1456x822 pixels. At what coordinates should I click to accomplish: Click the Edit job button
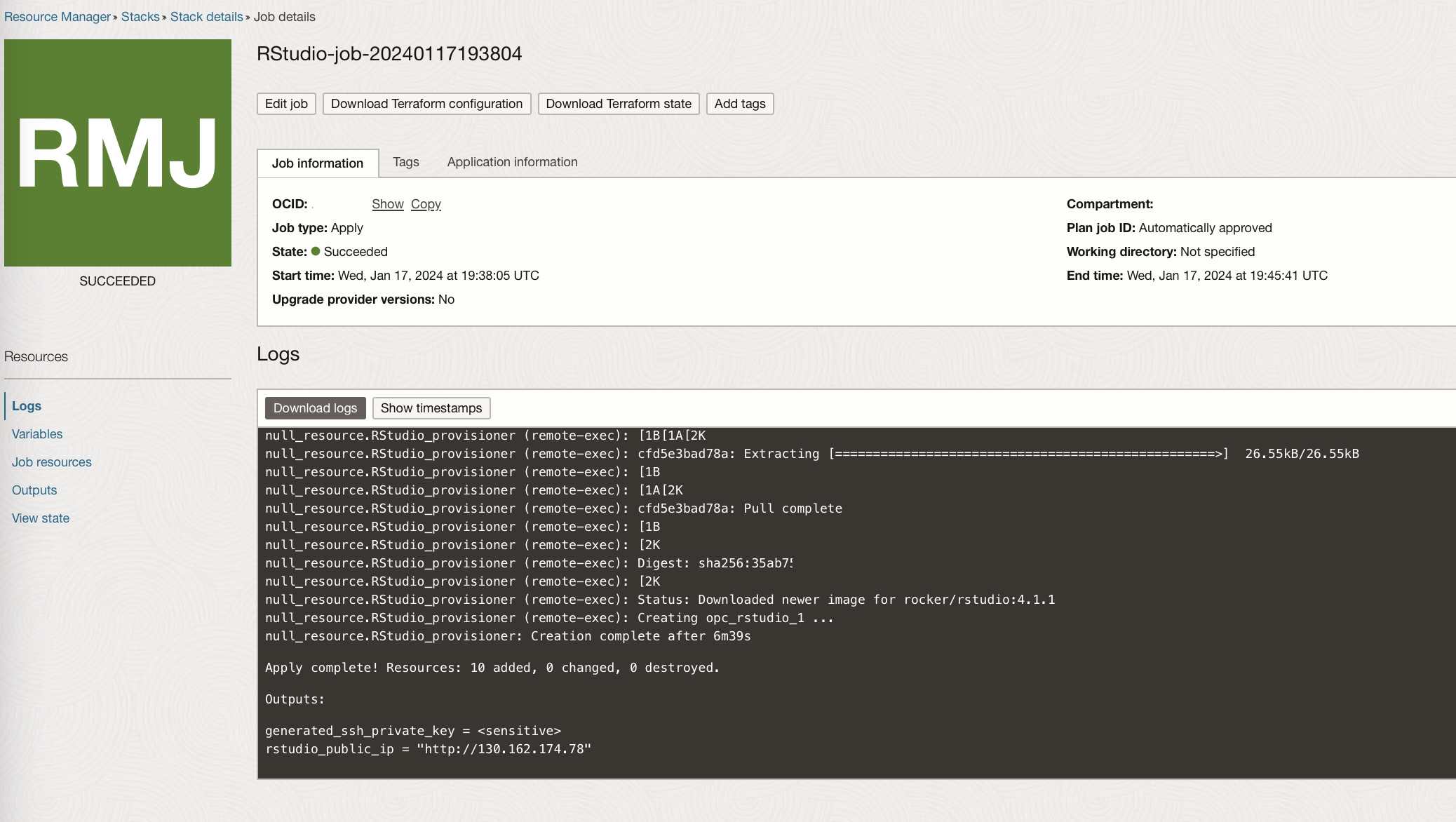(x=286, y=104)
